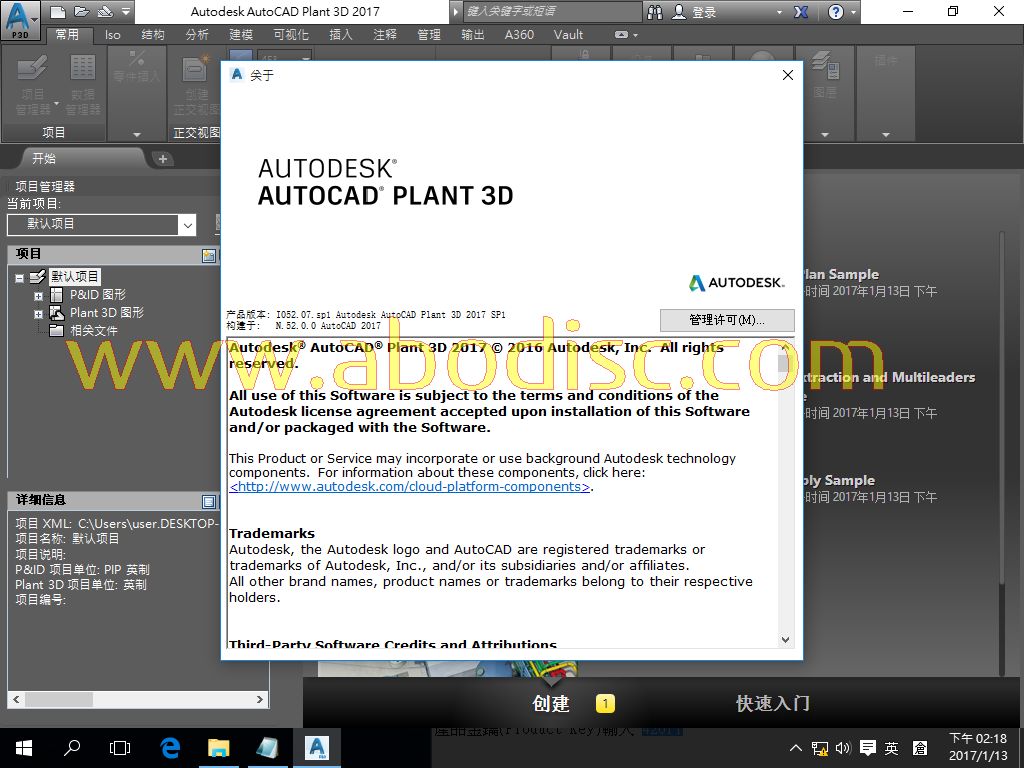
Task: Click the 详细信息 horizontal scrollbar left arrow
Action: click(16, 699)
